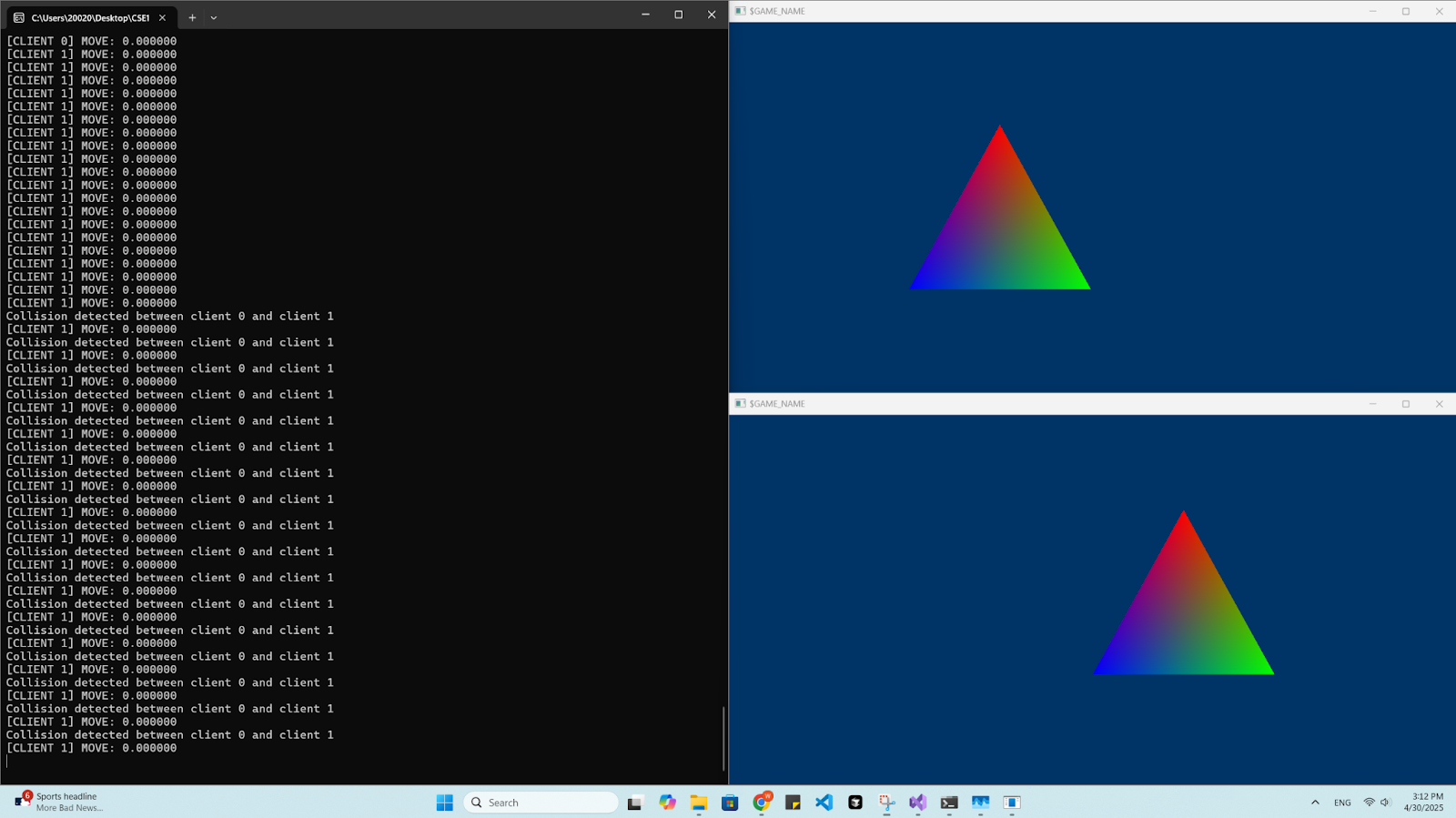Expand the terminal profile dropdown chevron
The width and height of the screenshot is (1456, 818).
[x=214, y=17]
